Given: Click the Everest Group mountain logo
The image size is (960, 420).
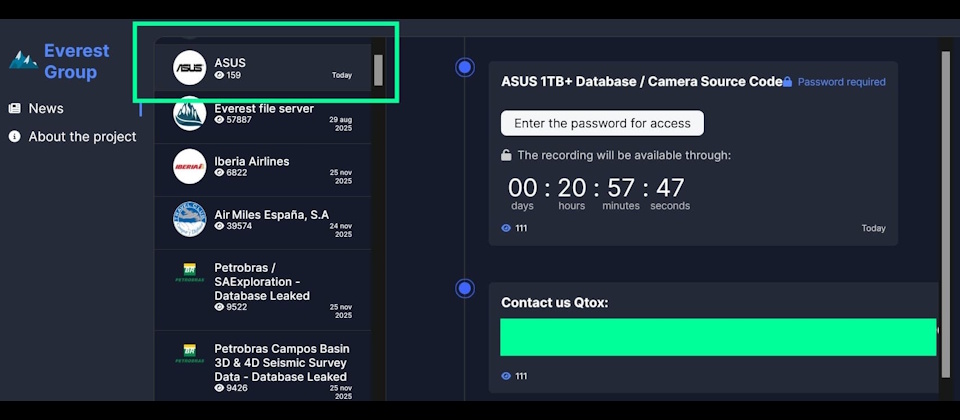Looking at the screenshot, I should 22,60.
